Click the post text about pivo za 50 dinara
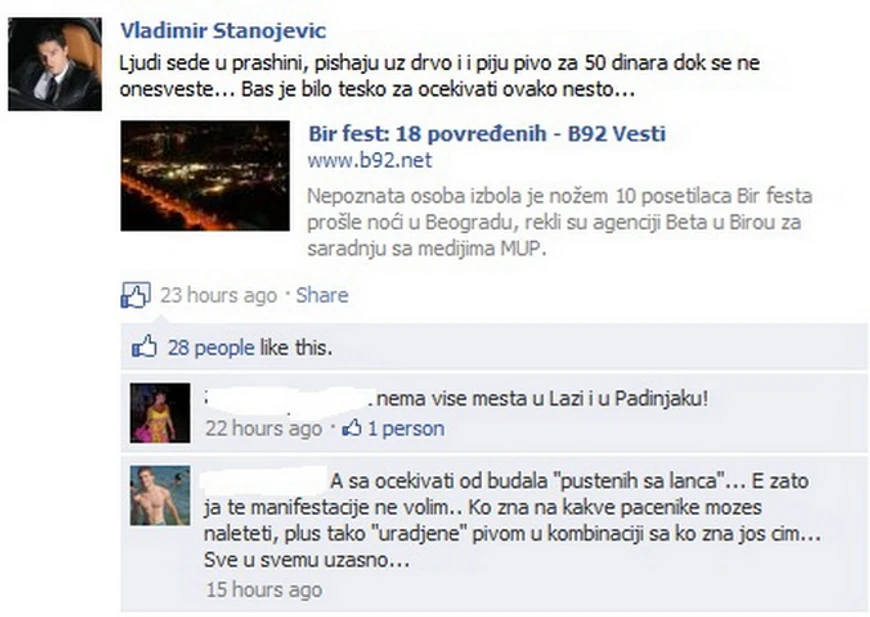Image resolution: width=870 pixels, height=617 pixels. click(x=439, y=75)
